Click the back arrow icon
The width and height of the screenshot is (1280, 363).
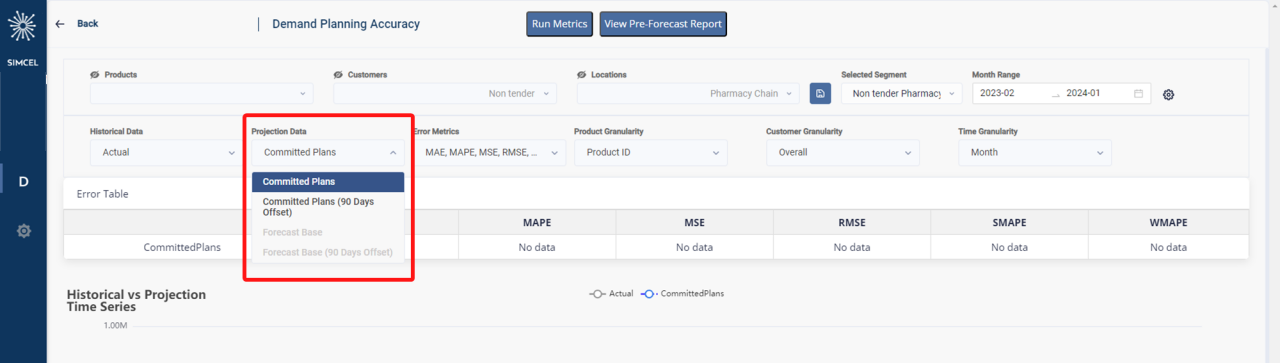point(60,24)
